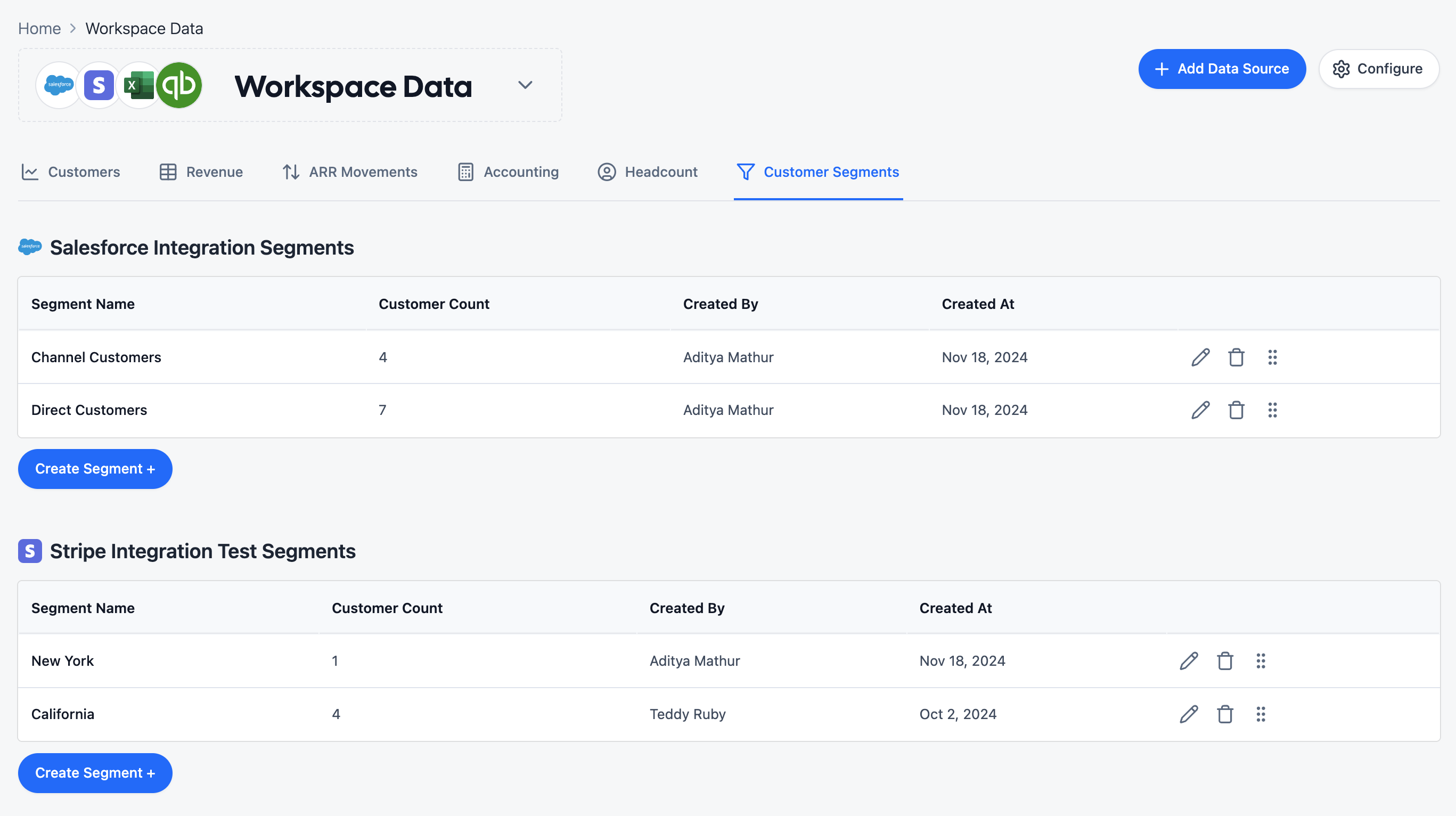Viewport: 1456px width, 816px height.
Task: Delete the California segment
Action: point(1225,714)
